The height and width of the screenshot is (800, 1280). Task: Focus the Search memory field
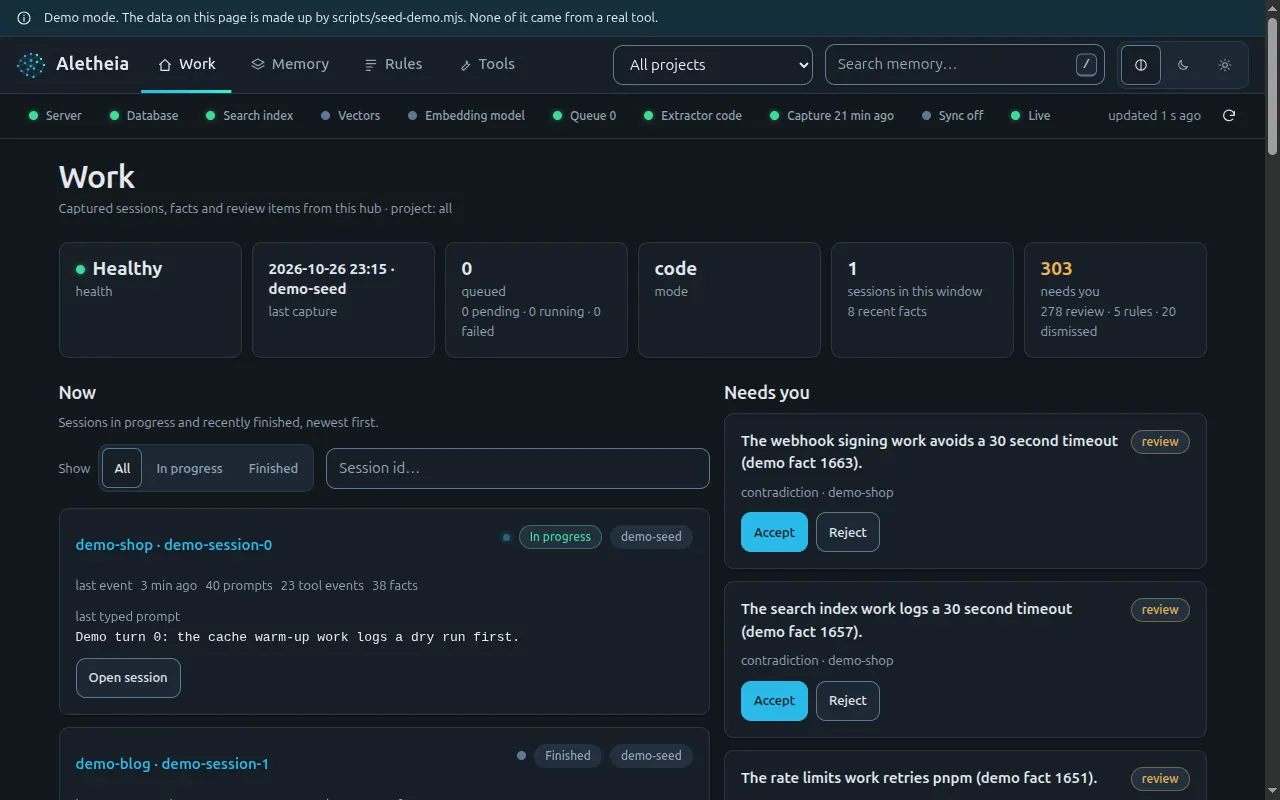click(965, 64)
